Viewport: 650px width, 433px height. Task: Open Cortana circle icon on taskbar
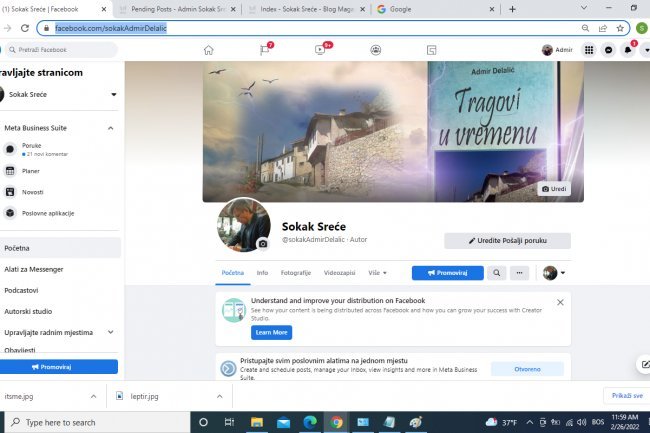click(x=203, y=422)
